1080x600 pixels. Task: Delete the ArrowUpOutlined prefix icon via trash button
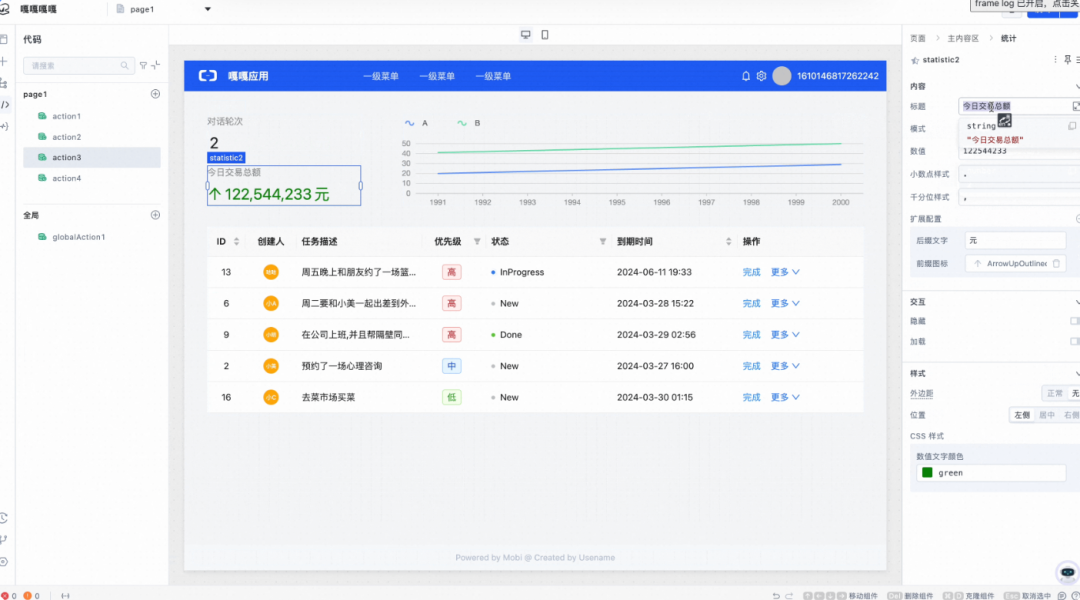tap(1057, 264)
